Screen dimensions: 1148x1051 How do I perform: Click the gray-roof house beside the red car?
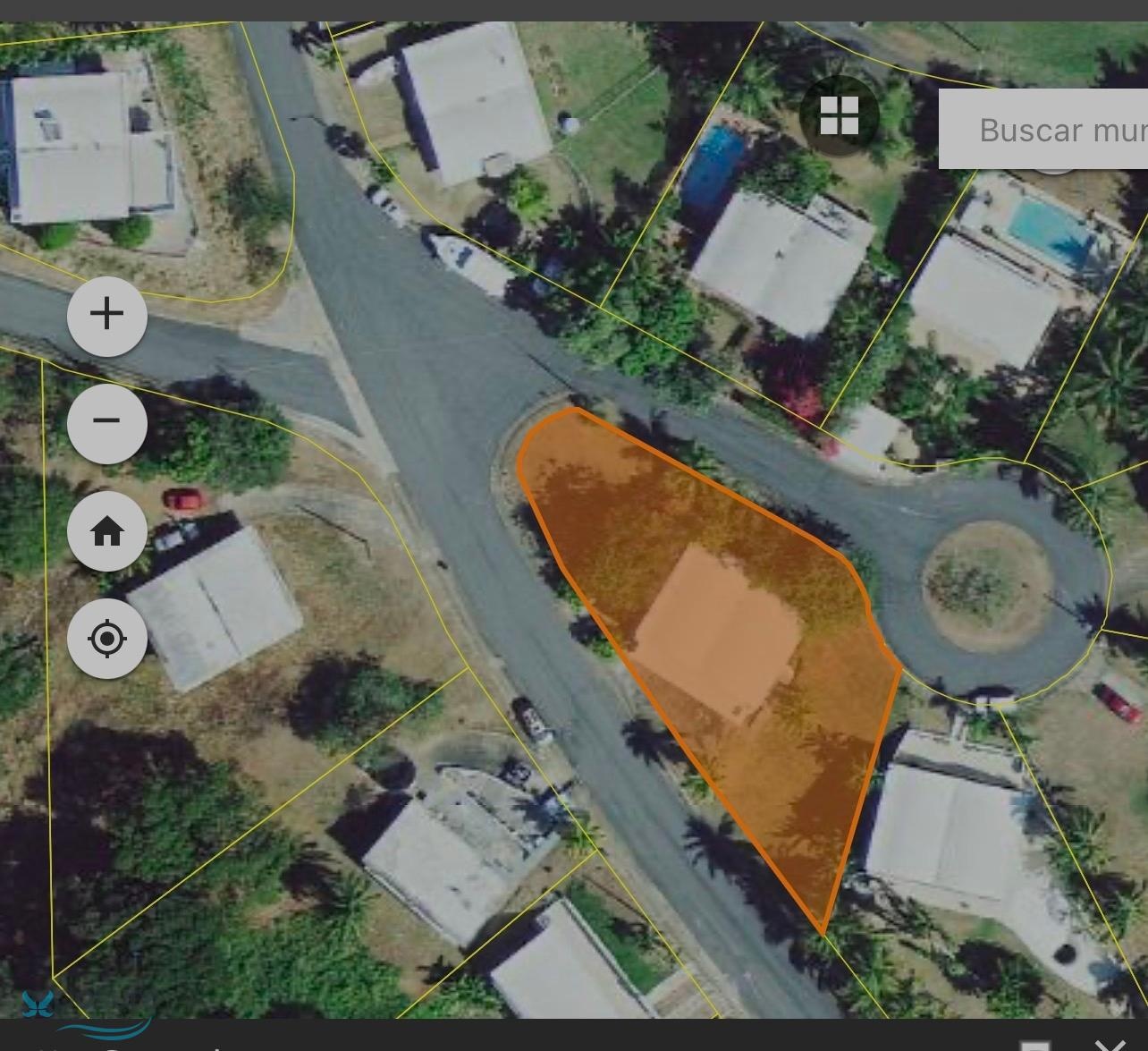coord(215,608)
